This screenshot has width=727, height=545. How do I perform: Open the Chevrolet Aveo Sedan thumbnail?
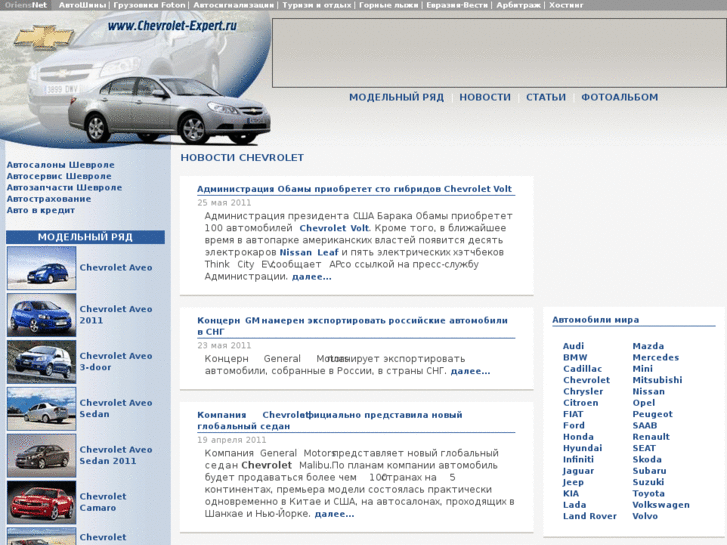[x=42, y=409]
